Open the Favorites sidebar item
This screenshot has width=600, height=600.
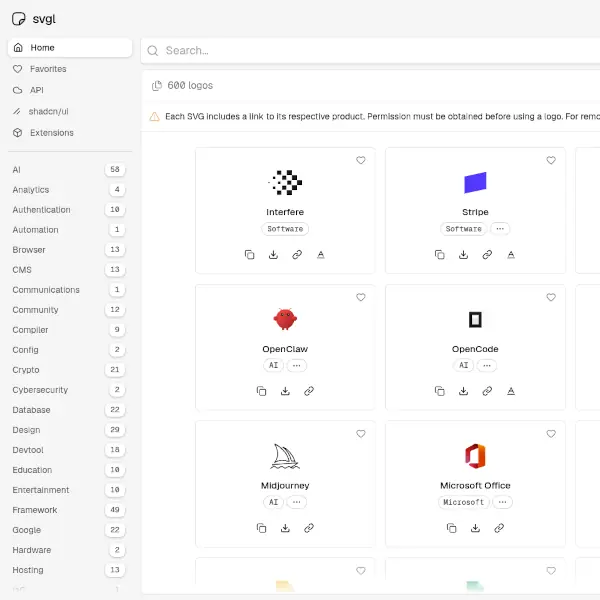click(x=70, y=69)
